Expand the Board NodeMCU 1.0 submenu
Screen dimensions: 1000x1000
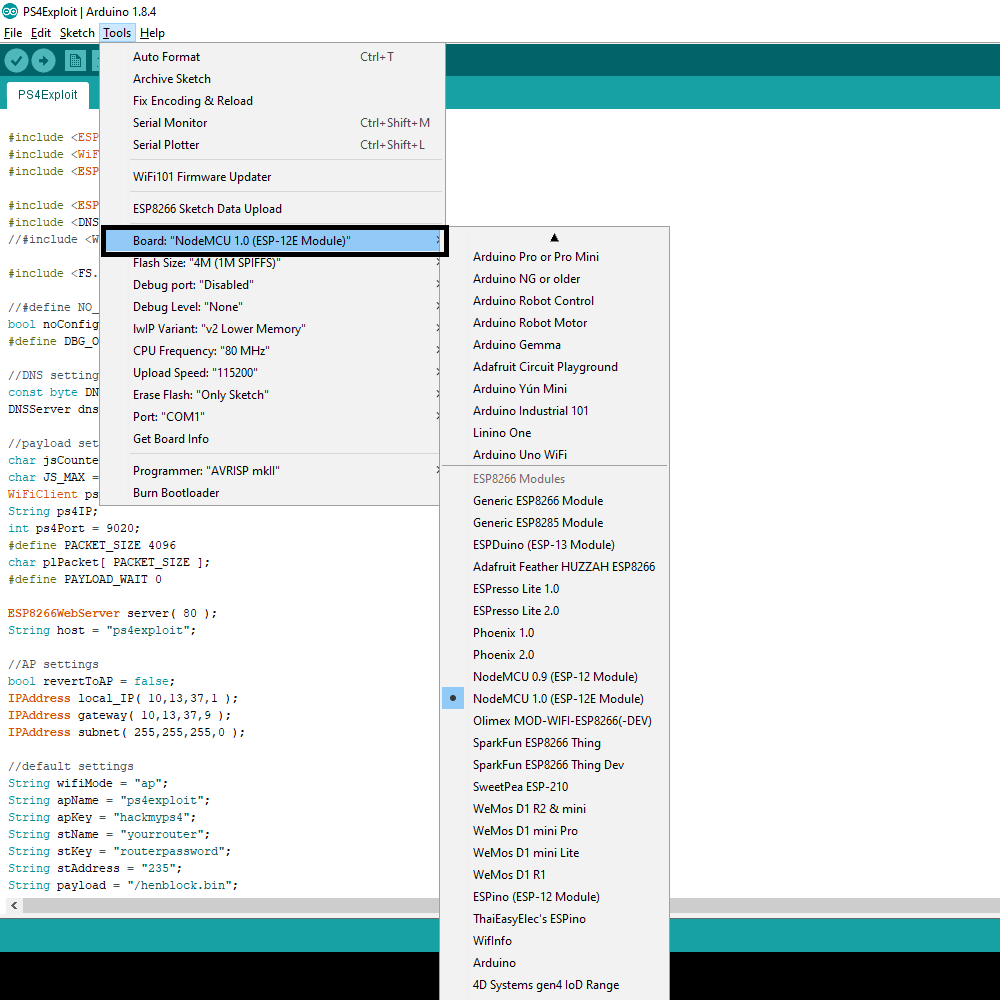tap(272, 240)
